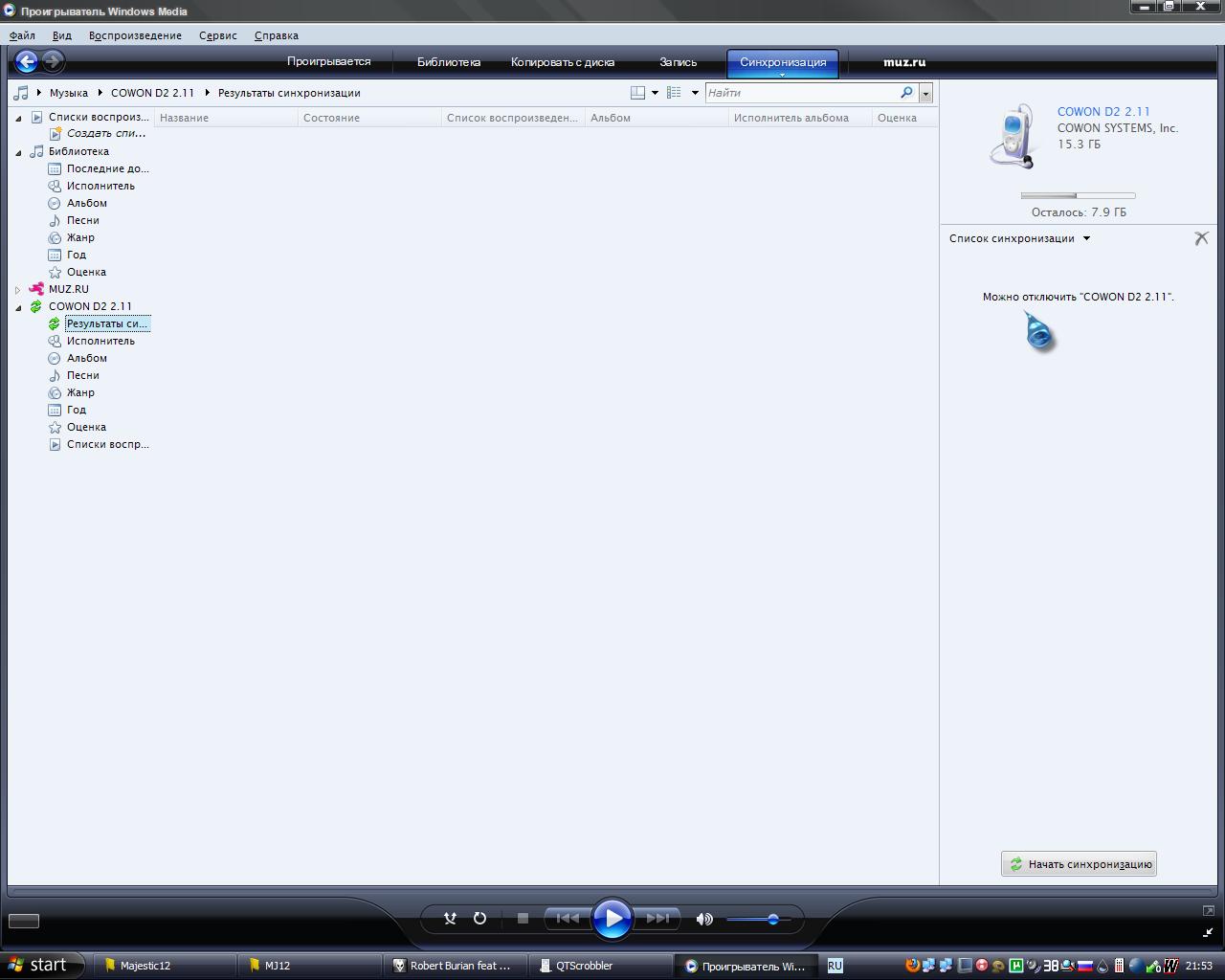This screenshot has height=980, width=1225.
Task: Collapse the Списки воспроизведения tree node
Action: pos(18,118)
